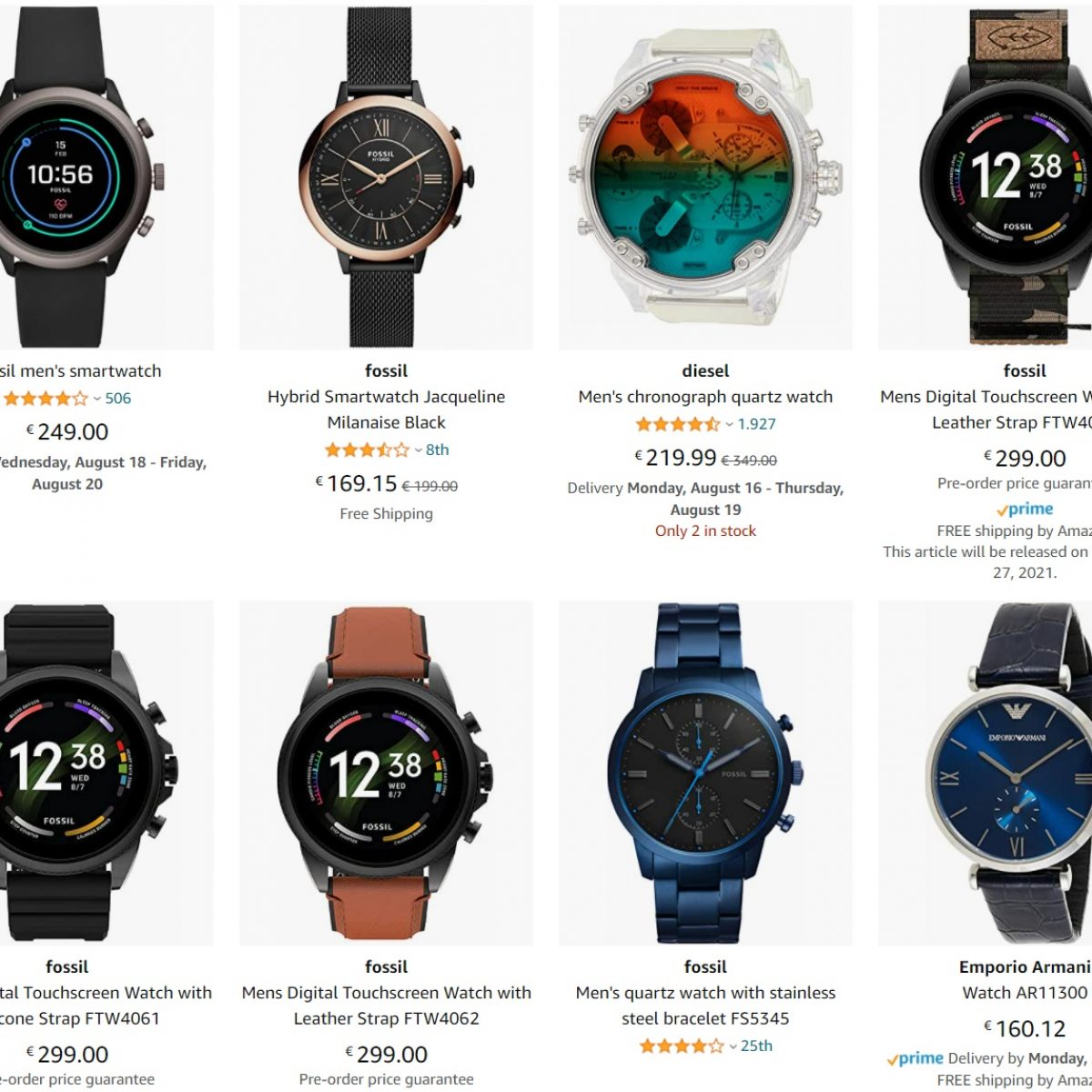Open the 506 reviews link

118,399
